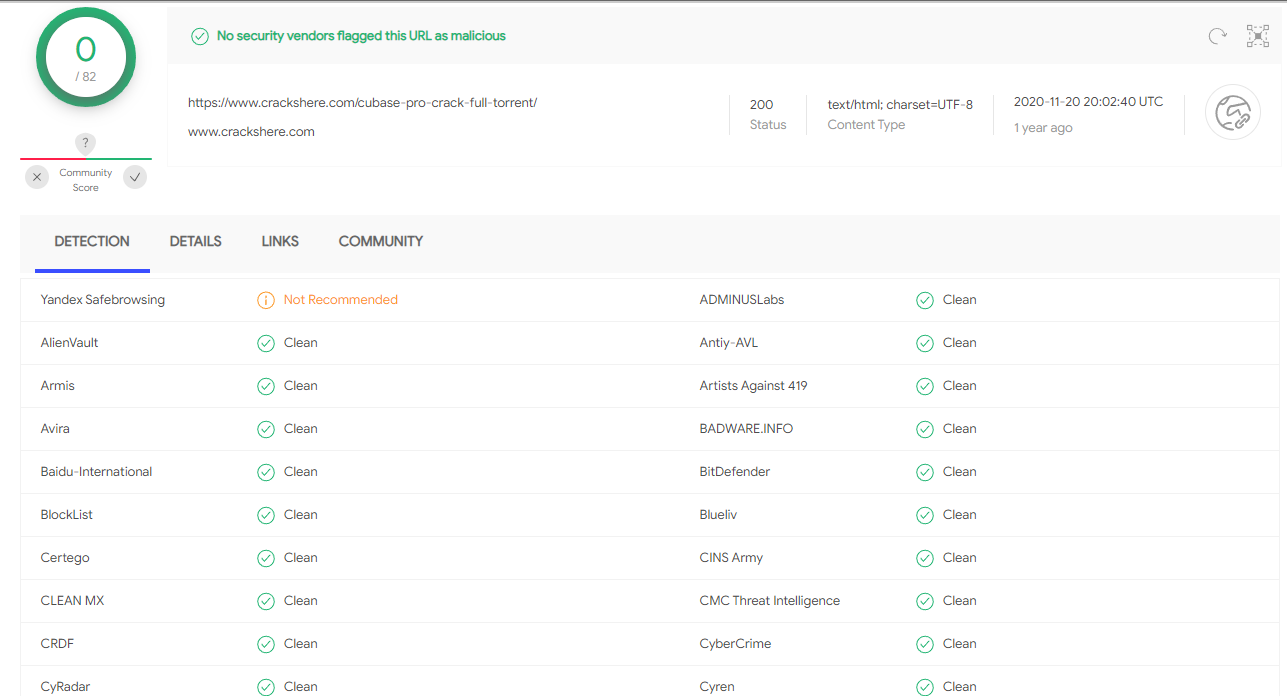This screenshot has width=1287, height=696.
Task: Click the clean check icon for Certego
Action: pos(266,558)
